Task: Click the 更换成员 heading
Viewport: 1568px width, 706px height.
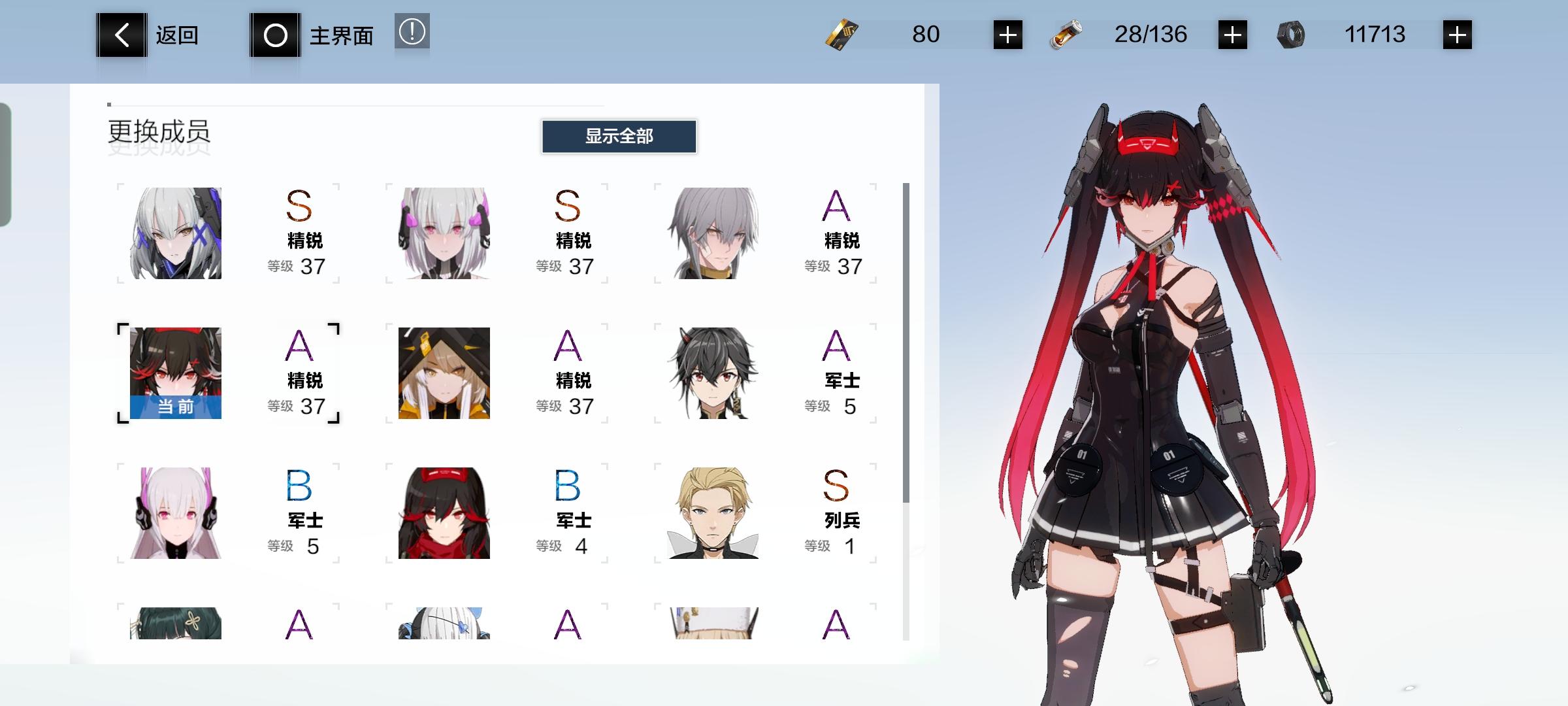Action: [x=159, y=132]
